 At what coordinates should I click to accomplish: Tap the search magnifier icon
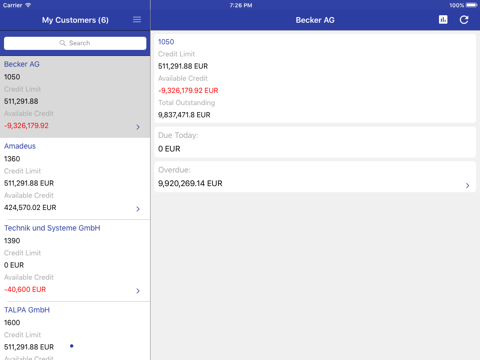tap(62, 43)
